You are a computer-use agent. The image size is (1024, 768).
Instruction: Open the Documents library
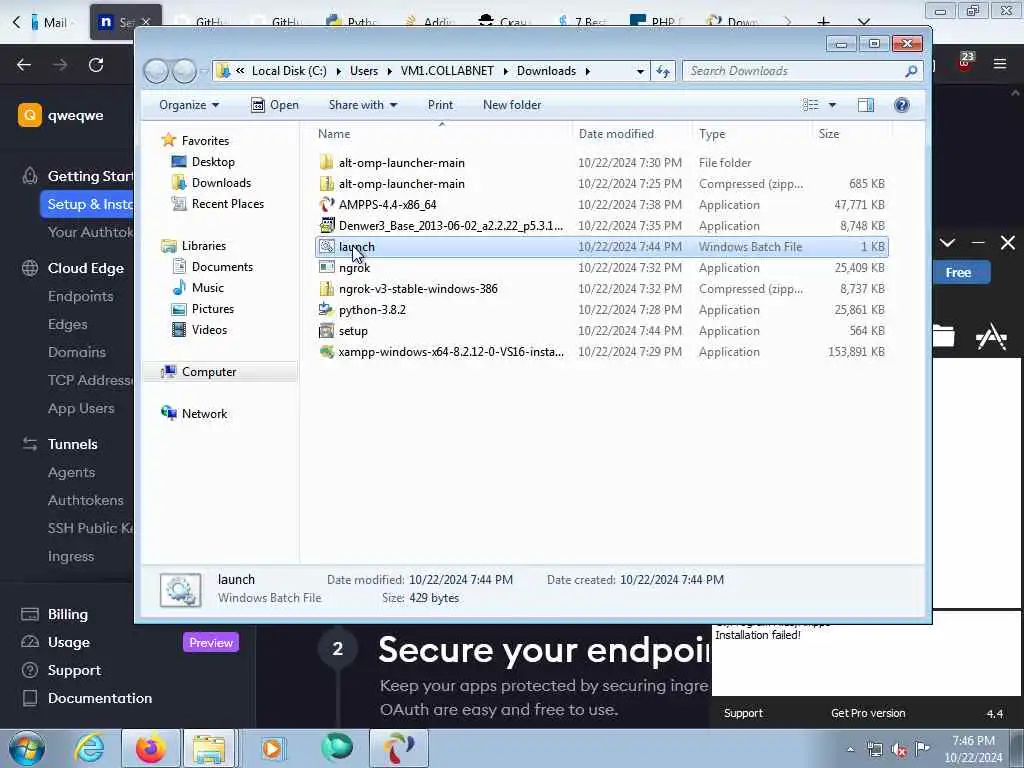click(222, 266)
